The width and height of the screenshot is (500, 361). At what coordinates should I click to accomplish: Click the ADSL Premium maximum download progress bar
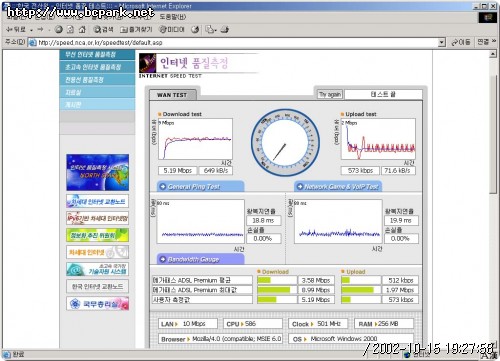(277, 290)
